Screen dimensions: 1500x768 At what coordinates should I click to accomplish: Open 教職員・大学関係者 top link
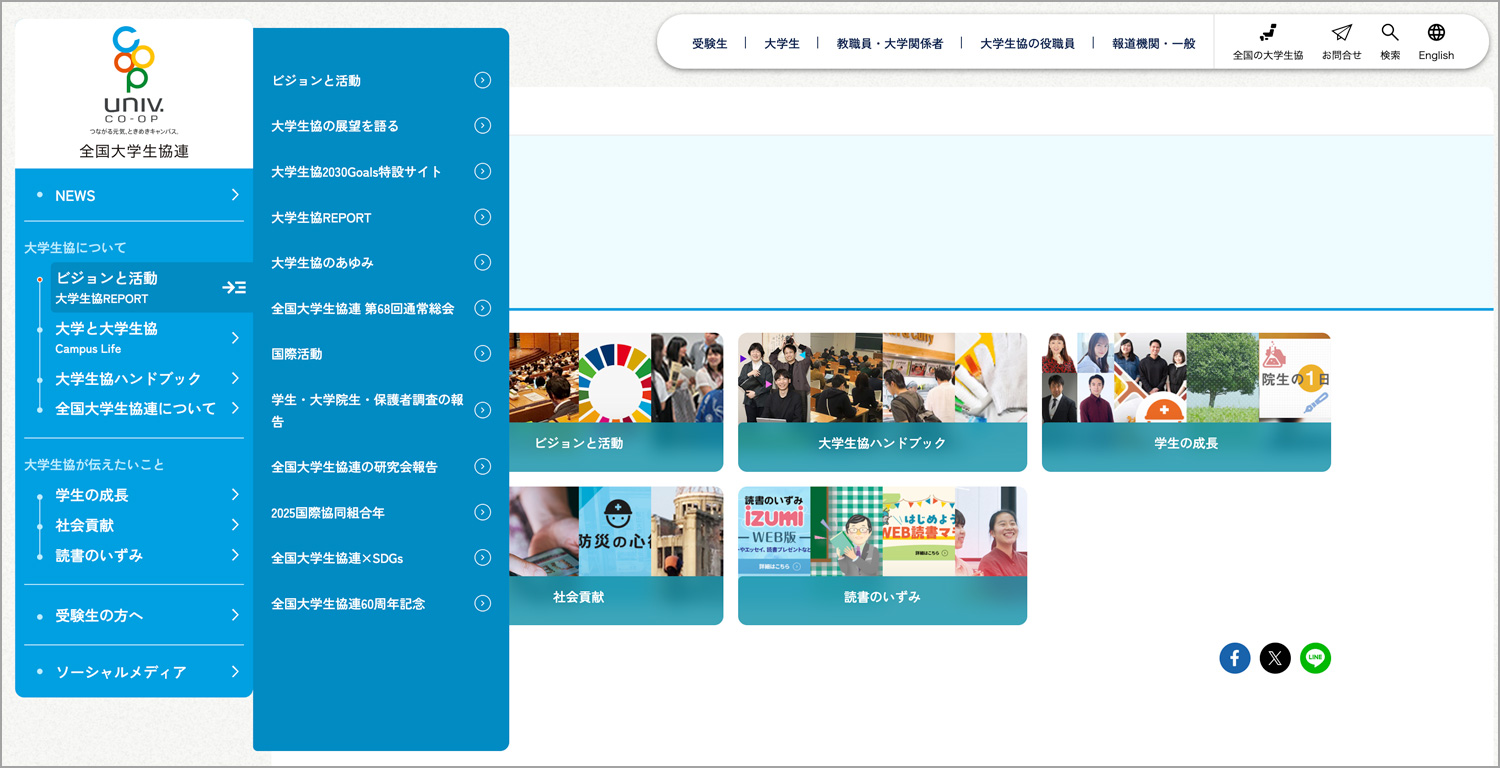[889, 44]
